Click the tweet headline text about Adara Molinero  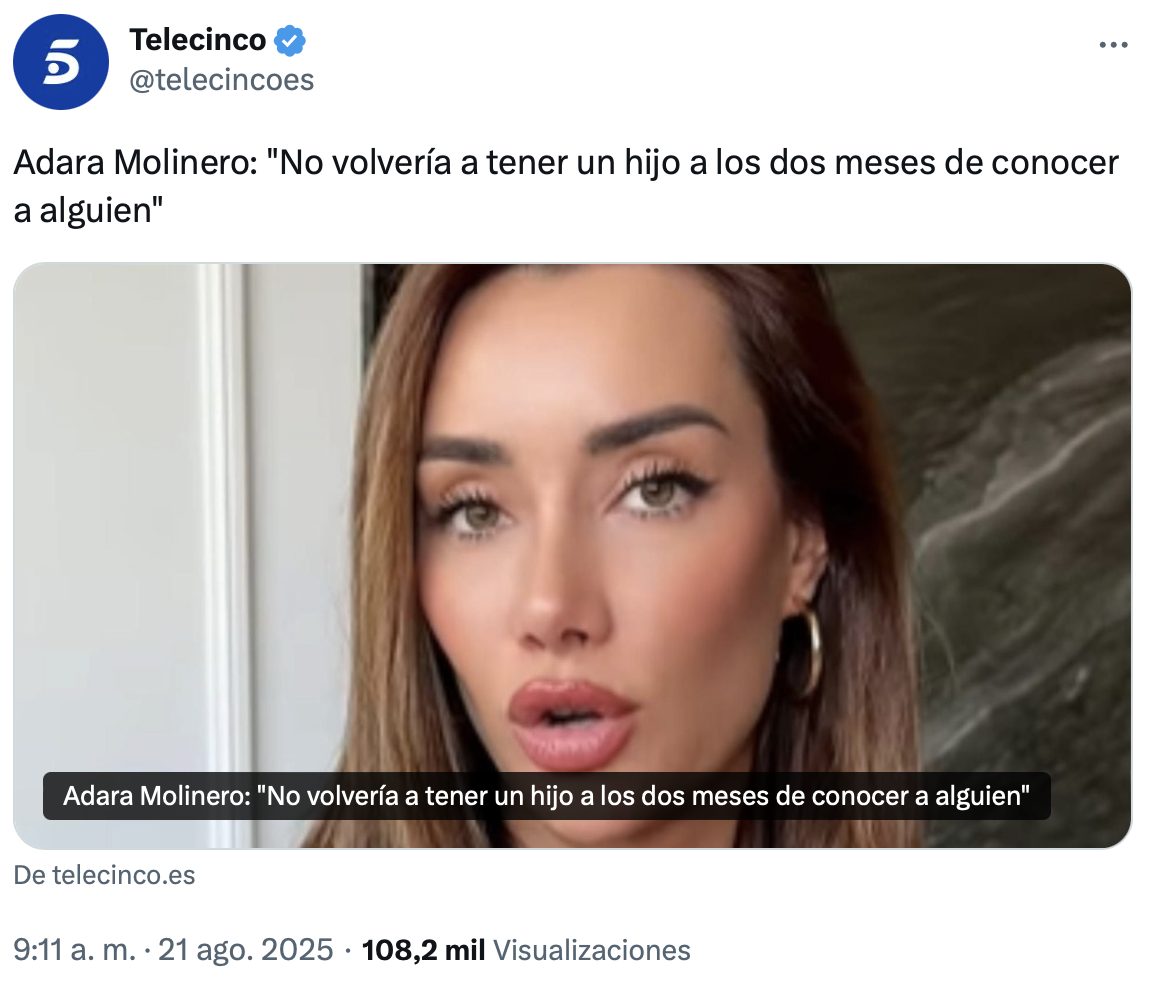[x=566, y=186]
